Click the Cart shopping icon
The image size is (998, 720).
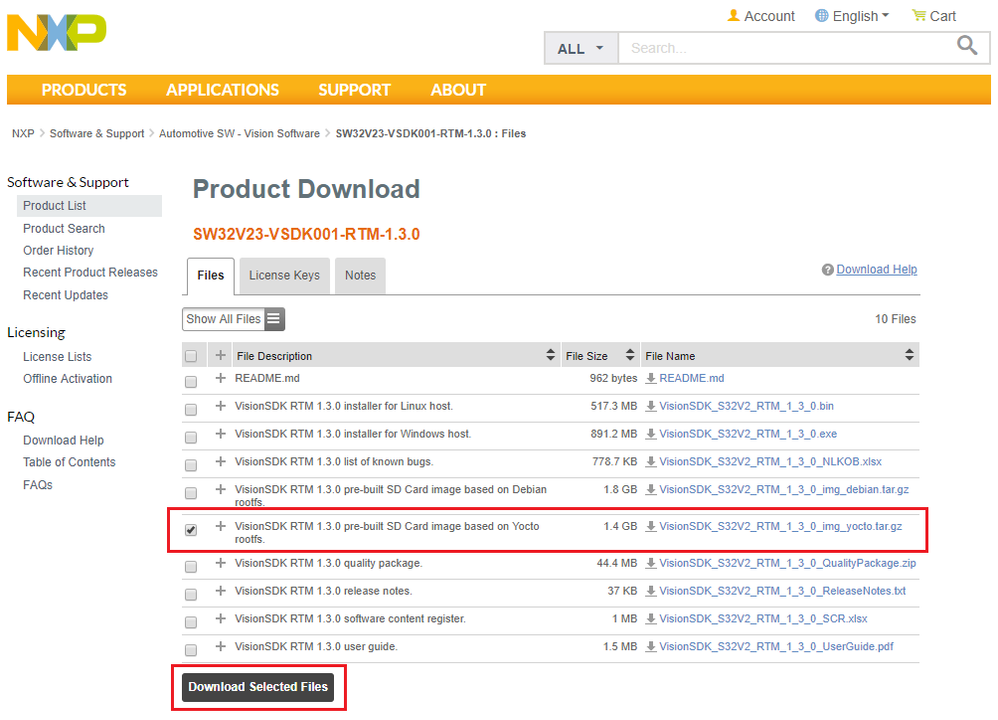pyautogui.click(x=918, y=15)
